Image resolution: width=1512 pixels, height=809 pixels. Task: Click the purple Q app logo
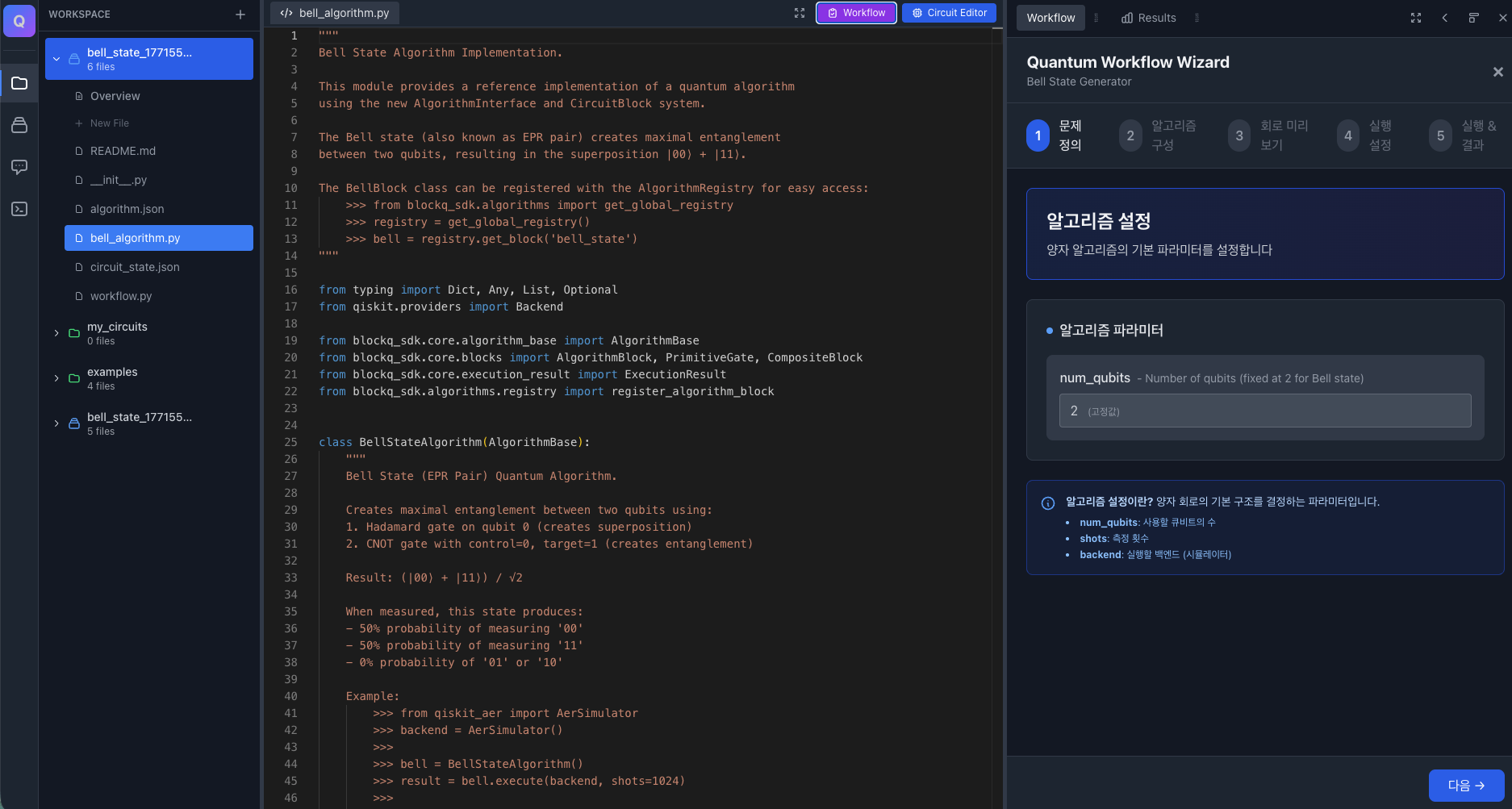19,21
